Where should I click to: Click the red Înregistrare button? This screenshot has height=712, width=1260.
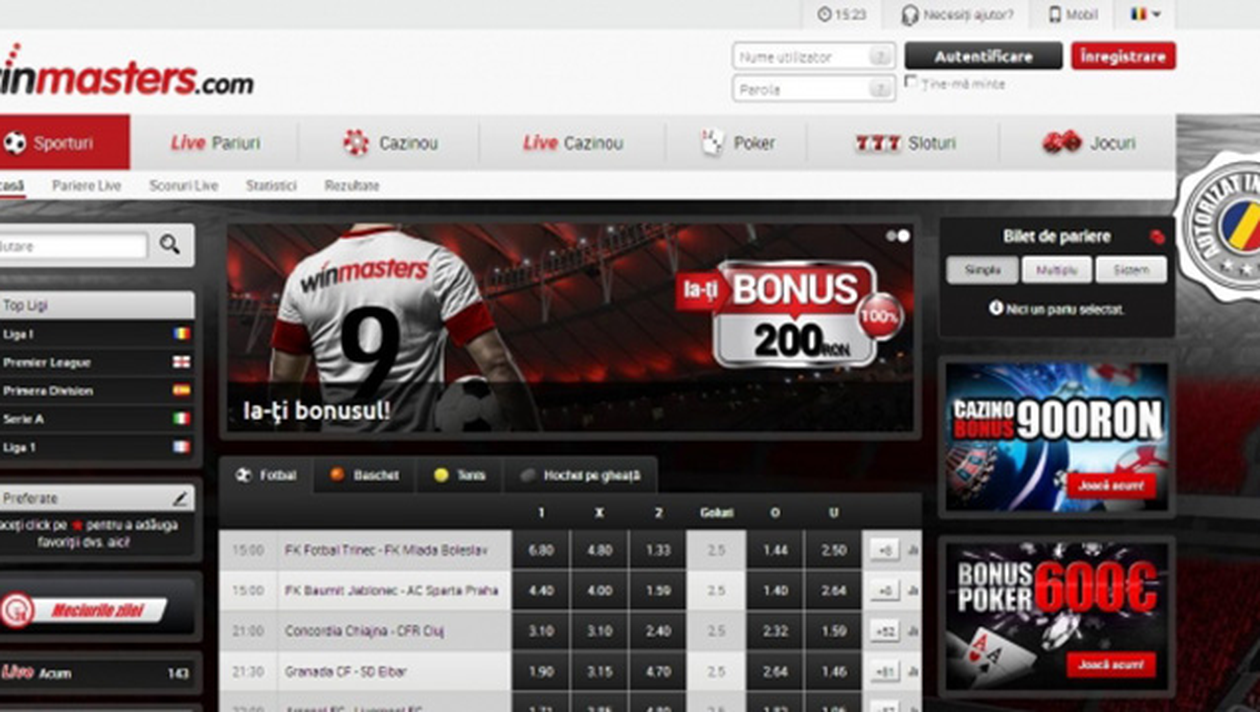[1123, 56]
